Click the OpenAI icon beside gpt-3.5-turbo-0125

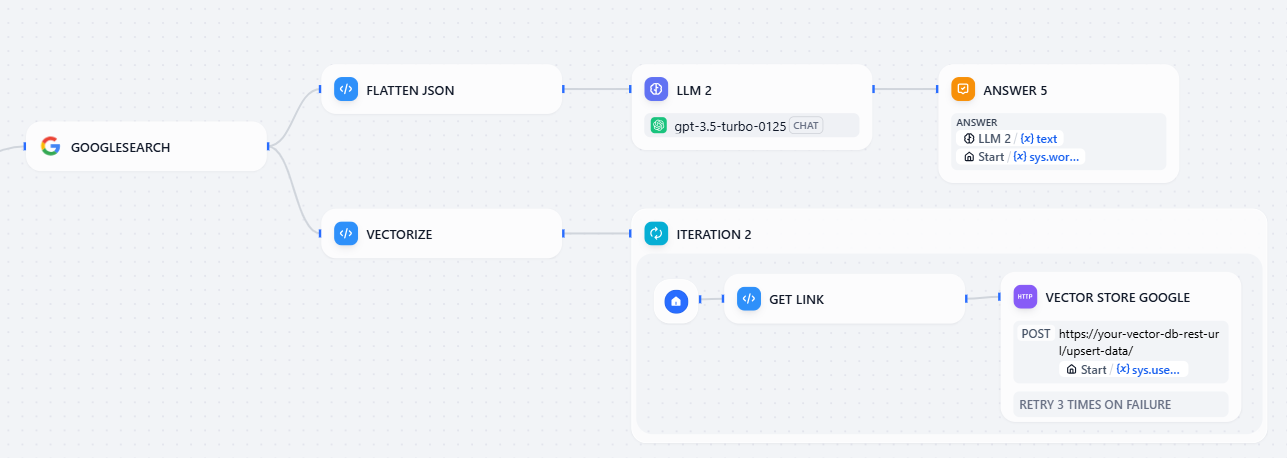(x=659, y=125)
